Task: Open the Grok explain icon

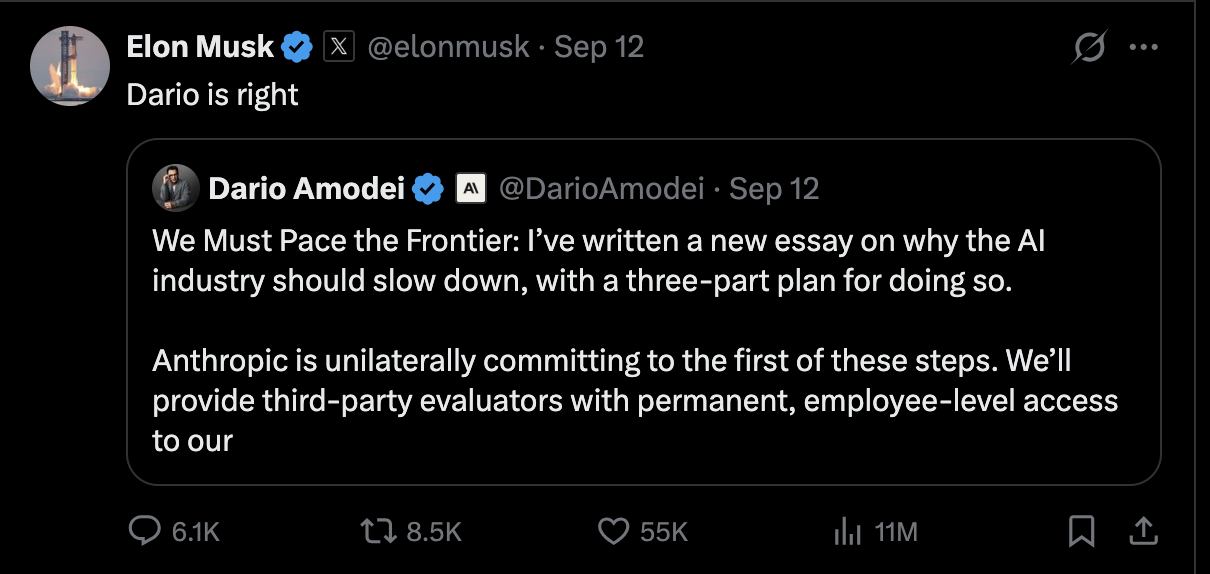Action: 1090,47
